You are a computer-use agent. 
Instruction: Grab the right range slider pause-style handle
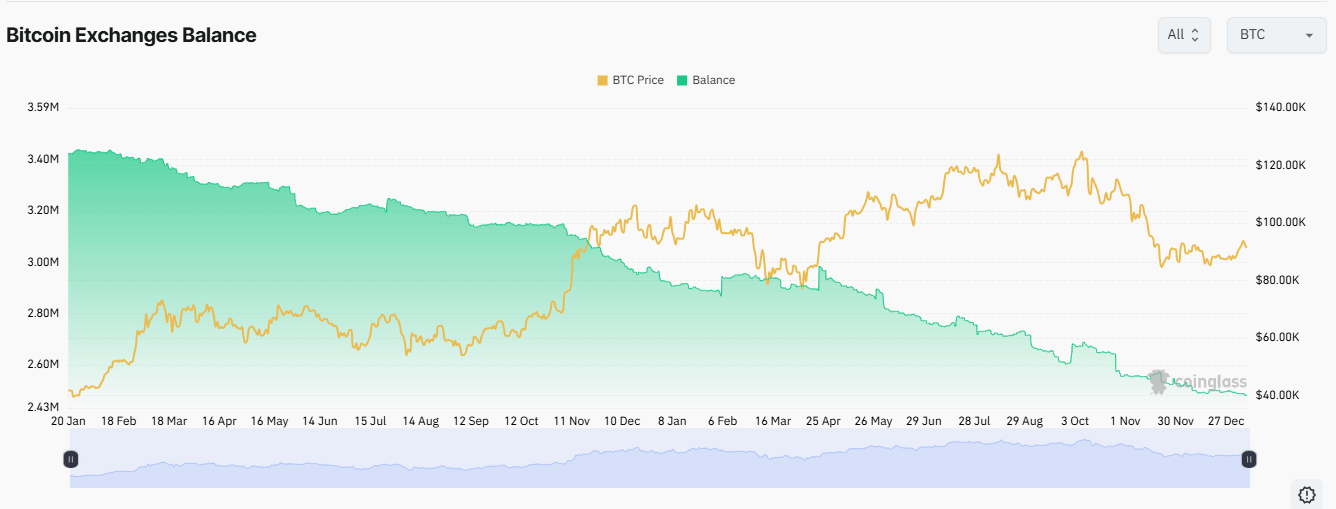coord(1249,459)
